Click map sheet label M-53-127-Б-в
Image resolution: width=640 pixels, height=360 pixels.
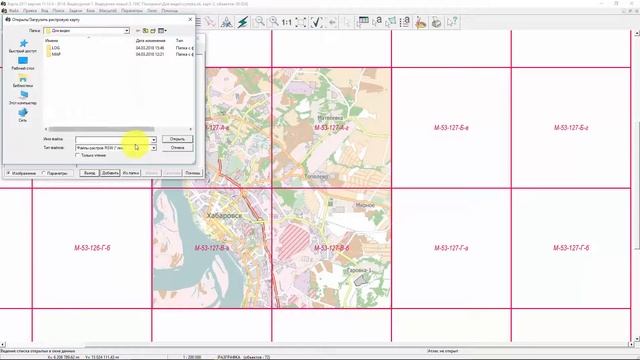tap(451, 128)
